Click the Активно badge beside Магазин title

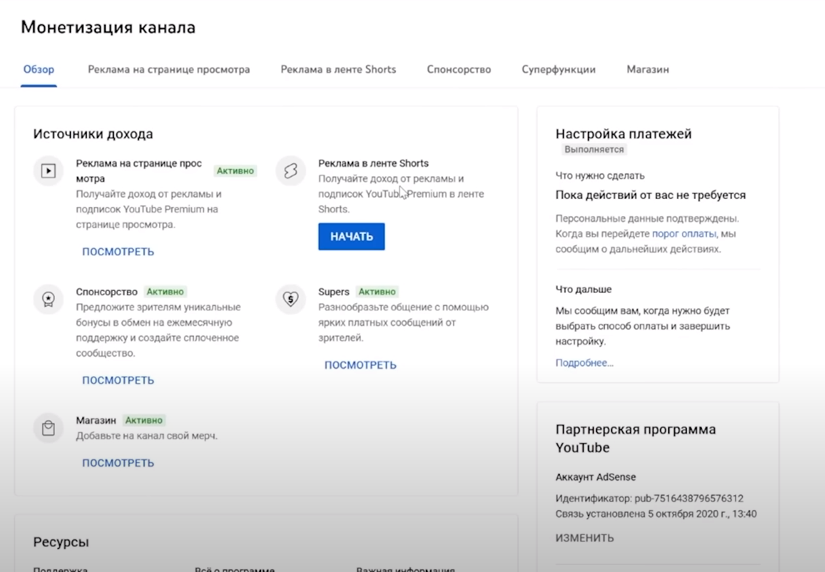point(144,420)
